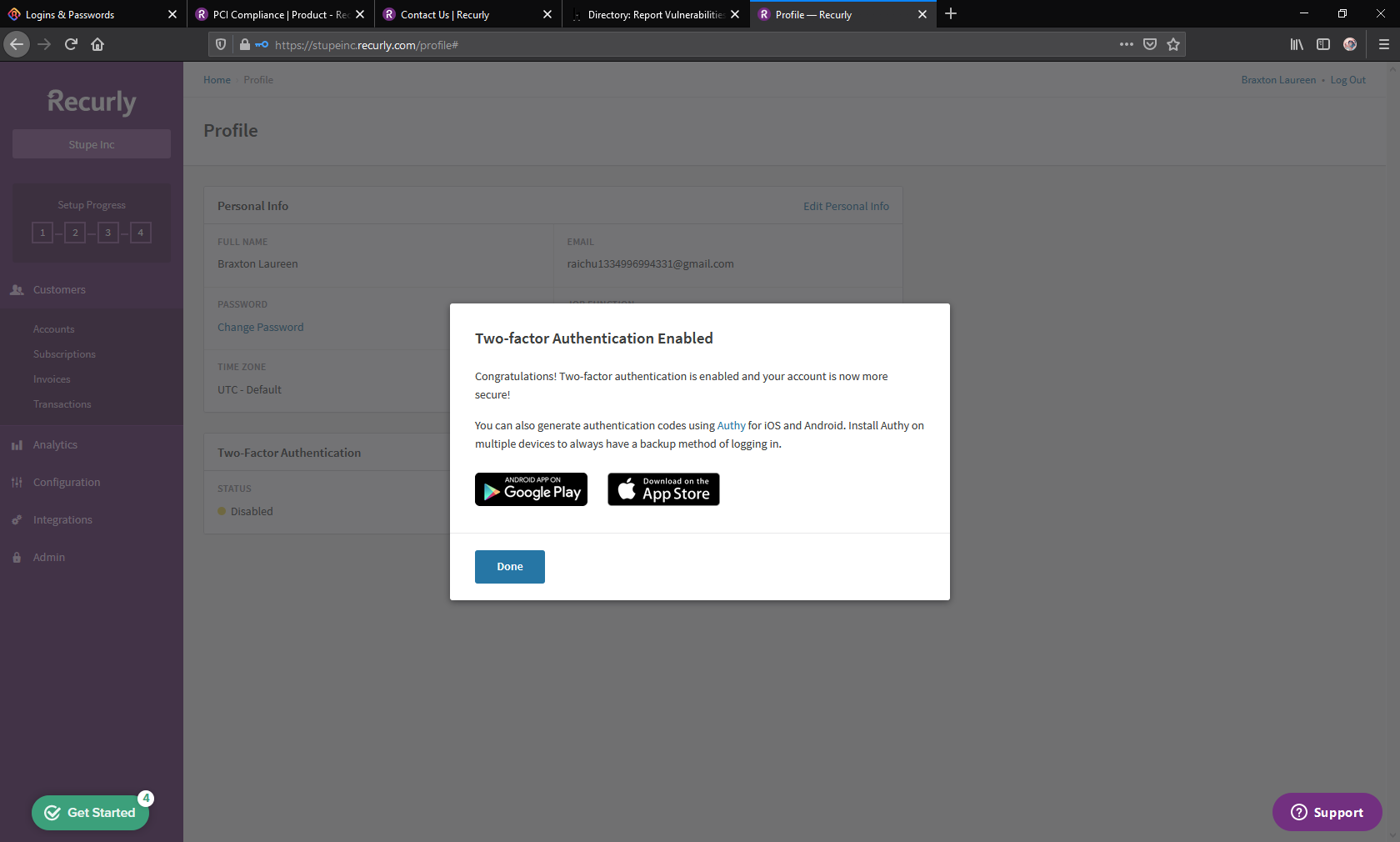The width and height of the screenshot is (1400, 842).
Task: Switch to Contact Us | Recurly tab
Action: tap(468, 14)
